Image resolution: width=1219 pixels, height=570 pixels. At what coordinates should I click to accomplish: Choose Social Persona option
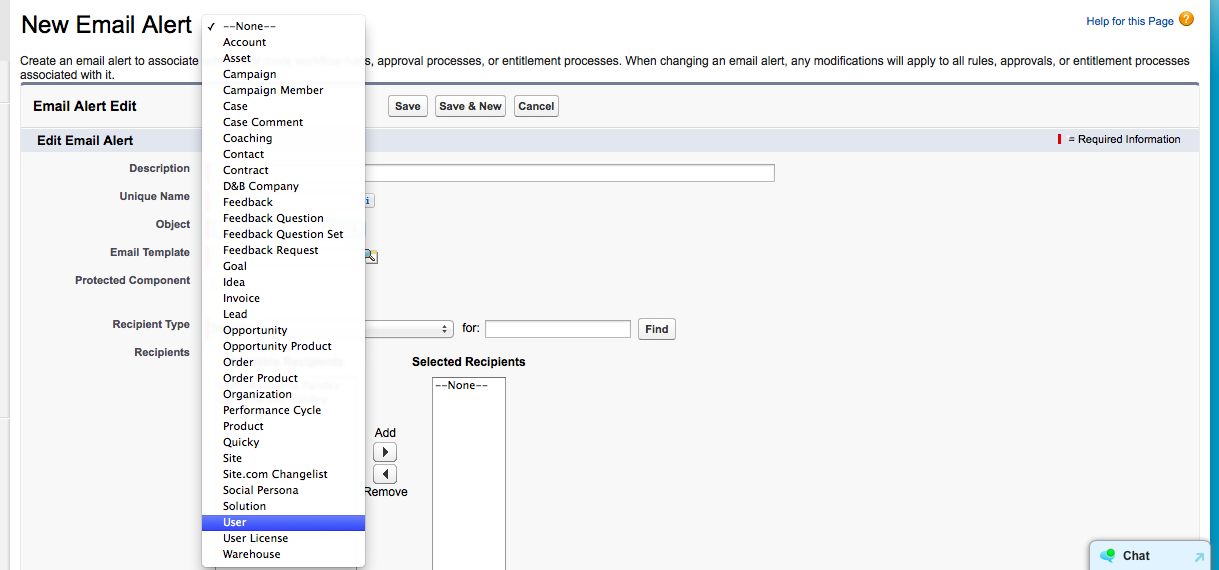pos(283,490)
